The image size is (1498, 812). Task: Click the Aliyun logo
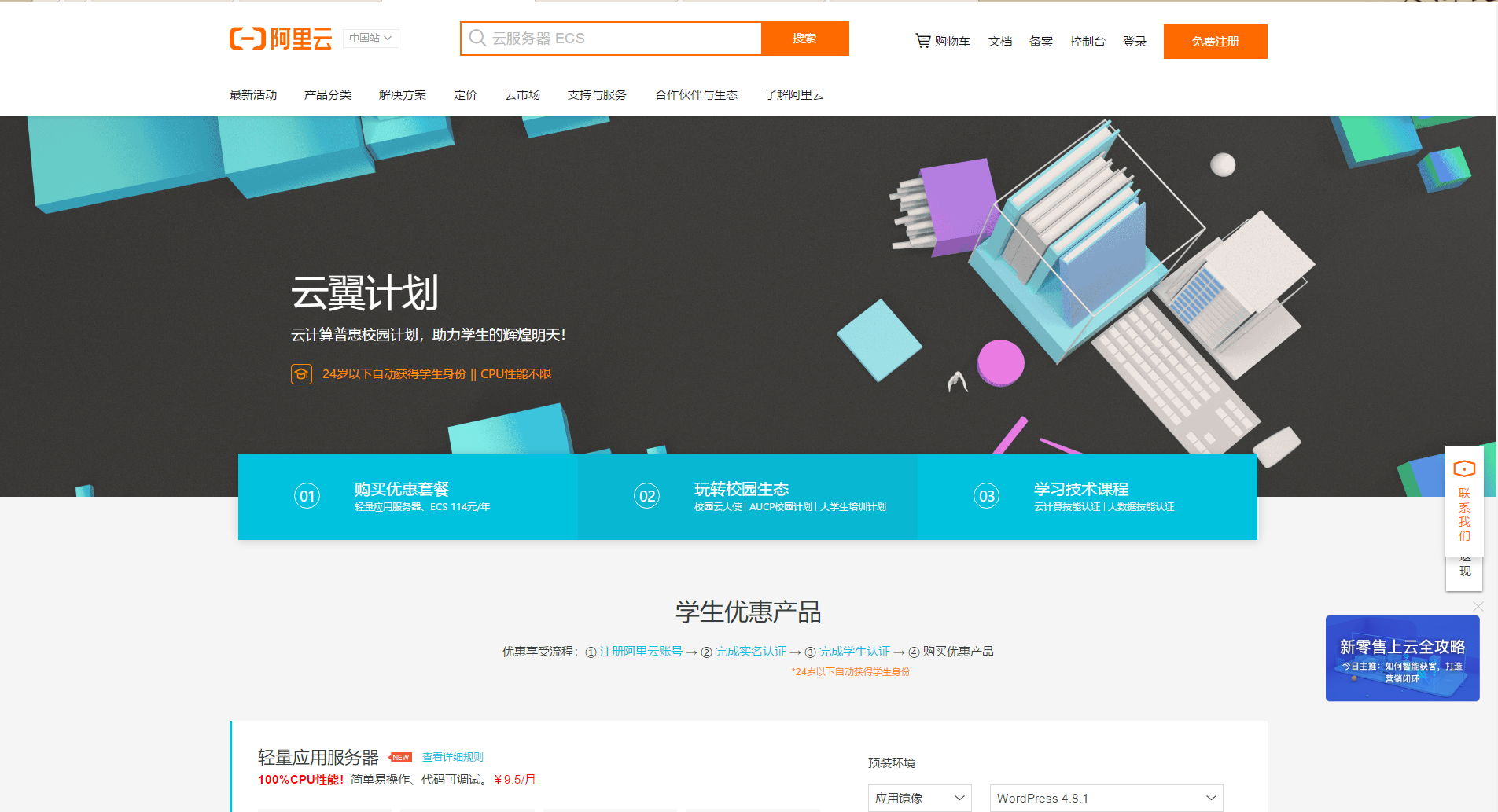[281, 39]
